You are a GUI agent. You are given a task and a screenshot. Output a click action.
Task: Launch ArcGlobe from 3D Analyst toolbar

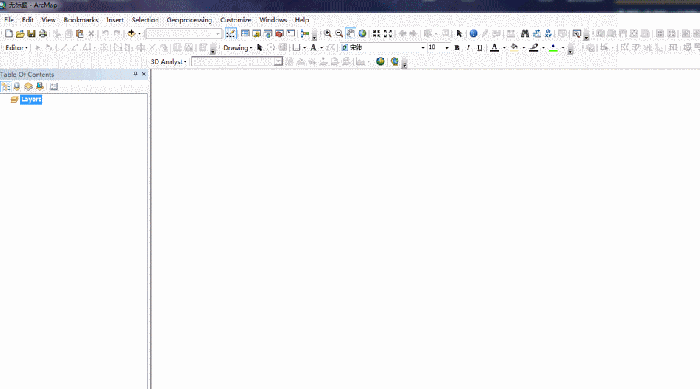point(395,62)
